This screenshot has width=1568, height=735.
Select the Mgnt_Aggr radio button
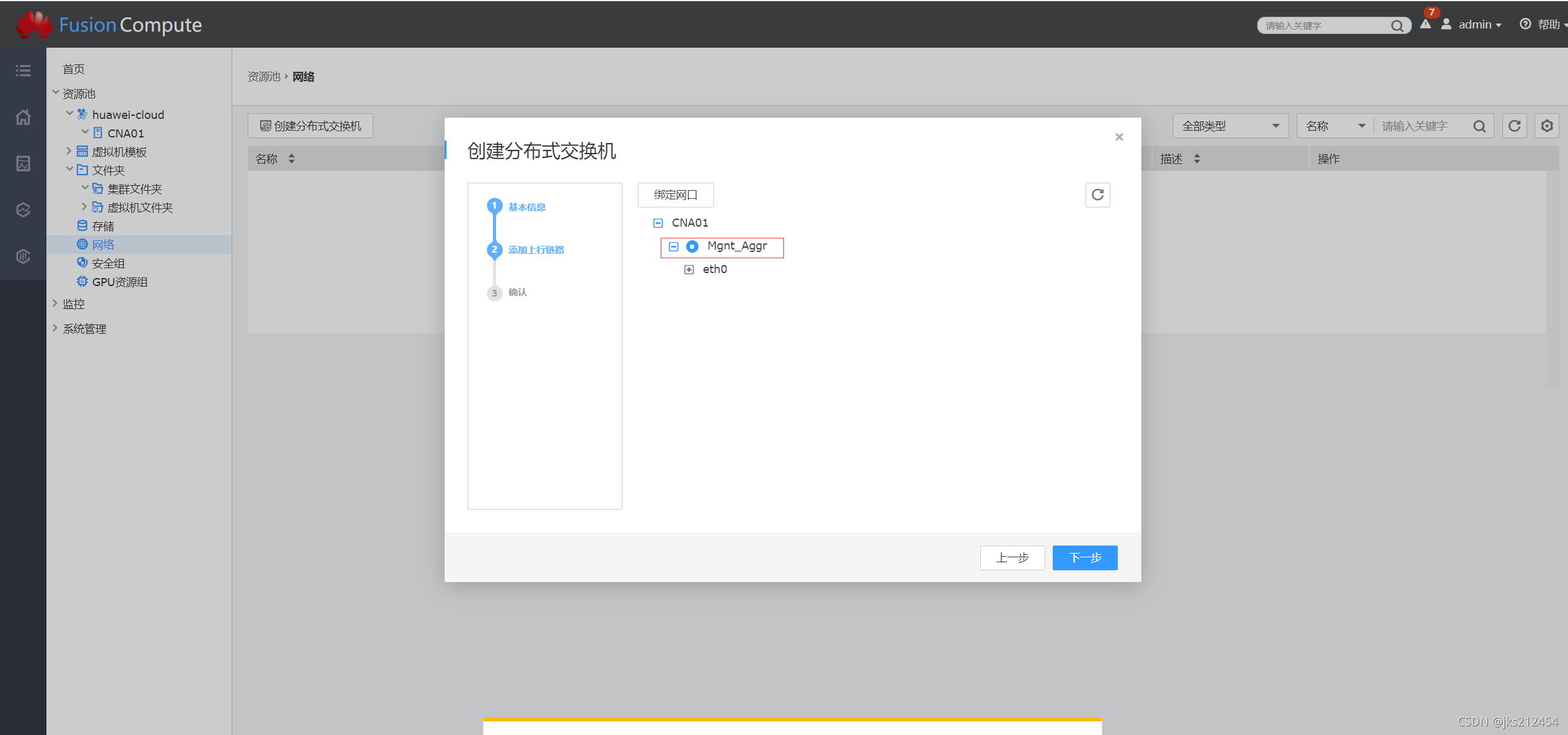click(x=692, y=246)
